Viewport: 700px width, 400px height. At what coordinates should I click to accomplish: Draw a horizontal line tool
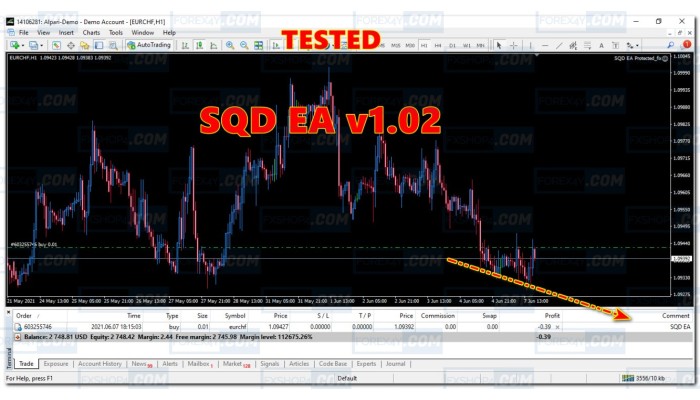545,46
